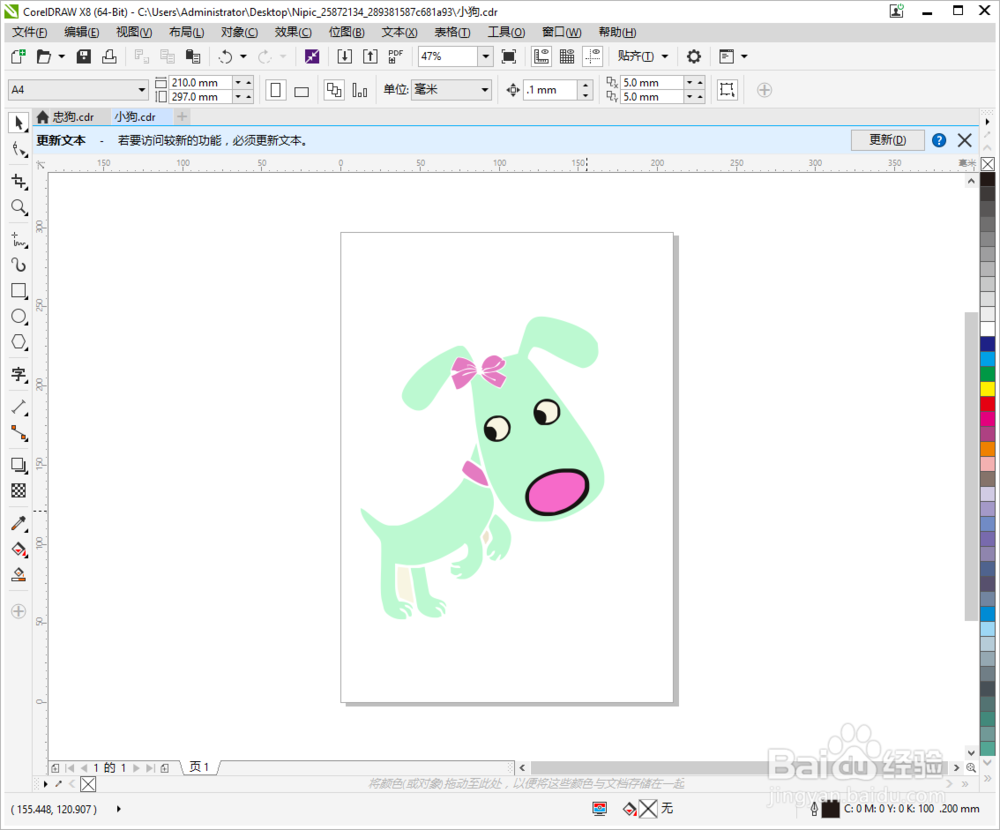Set page to landscape orientation
The image size is (1000, 830).
click(302, 90)
